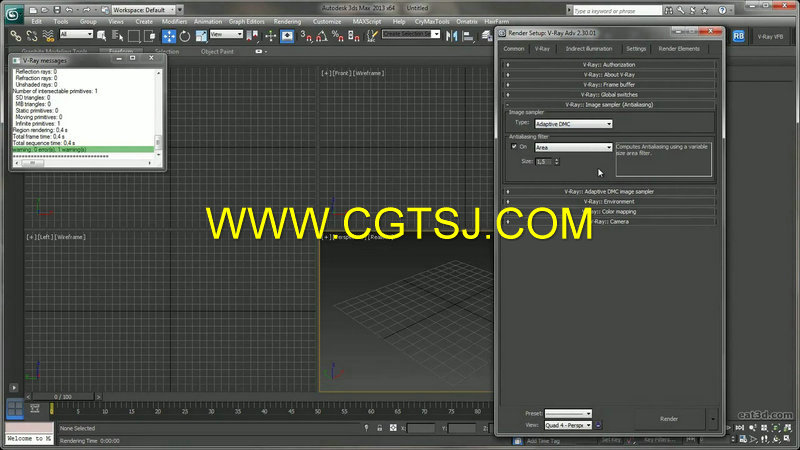Click the Render button
Screen dimensions: 800x450
pos(669,419)
